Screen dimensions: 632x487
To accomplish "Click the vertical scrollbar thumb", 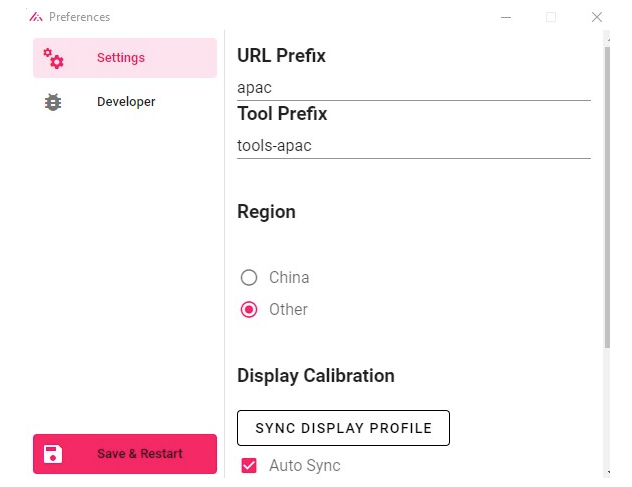I will [x=607, y=198].
